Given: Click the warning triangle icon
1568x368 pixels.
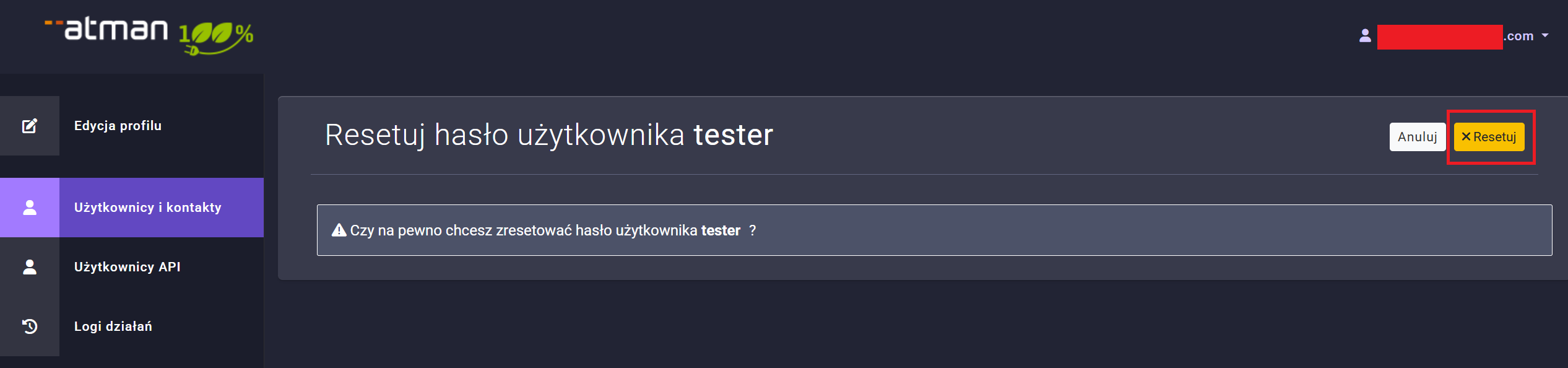Looking at the screenshot, I should 339,230.
